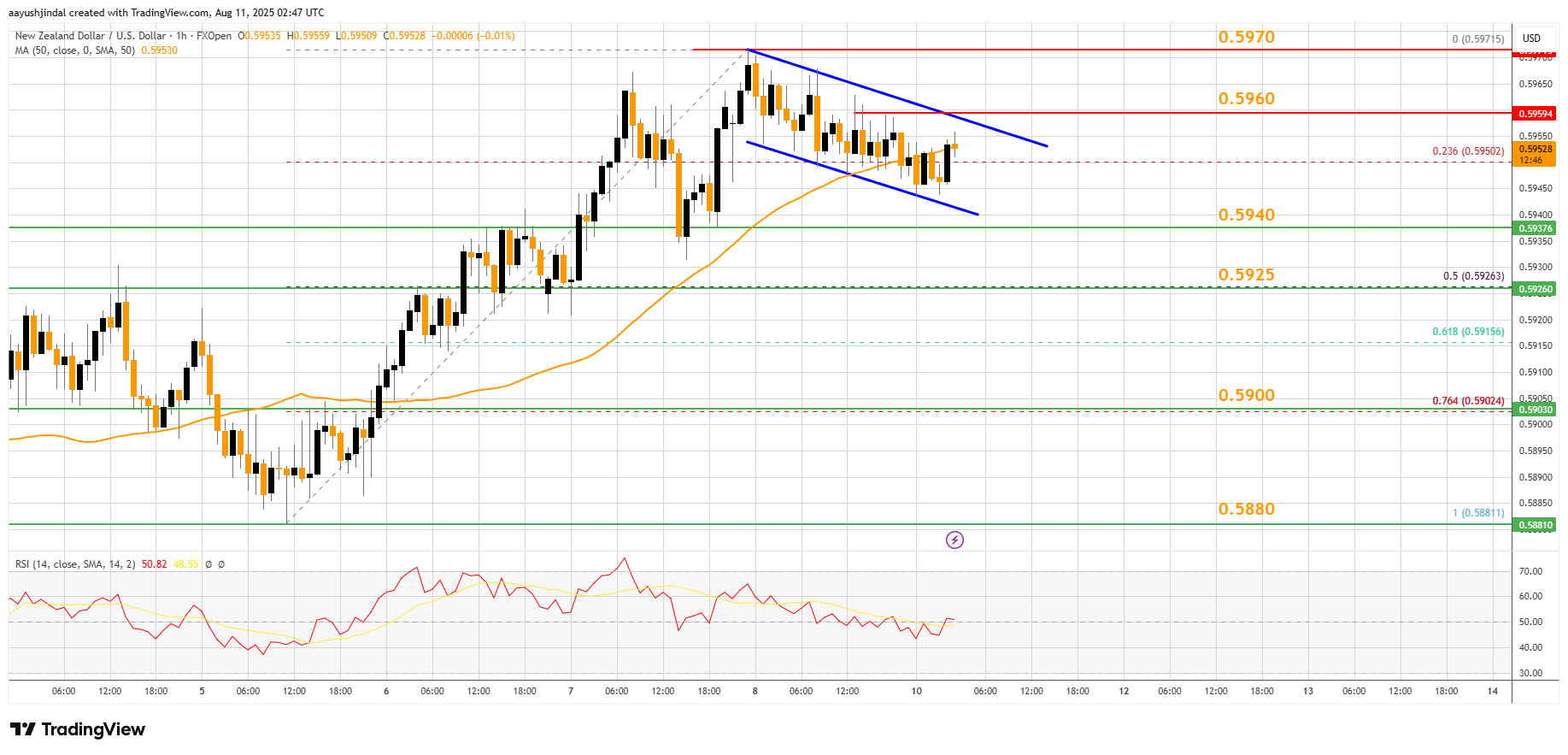1568x755 pixels.
Task: Click the 0.5880 support label
Action: (x=1246, y=509)
